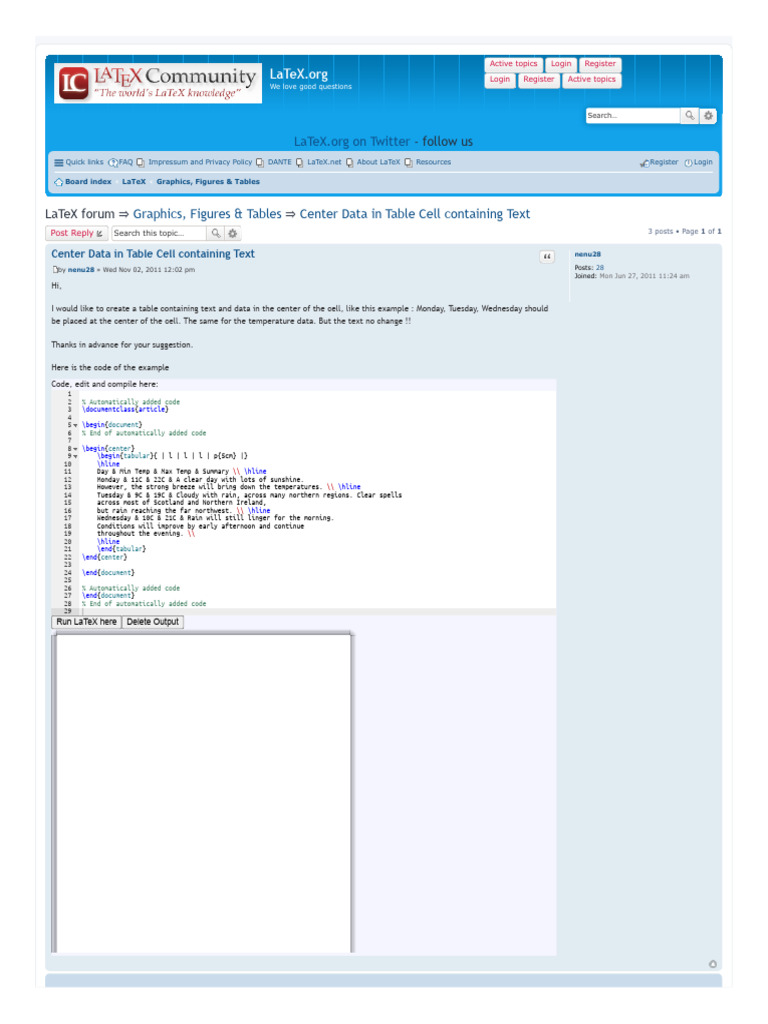Viewport: 768px width, 1024px height.
Task: Click post title Center Data in Table Cell
Action: [153, 254]
